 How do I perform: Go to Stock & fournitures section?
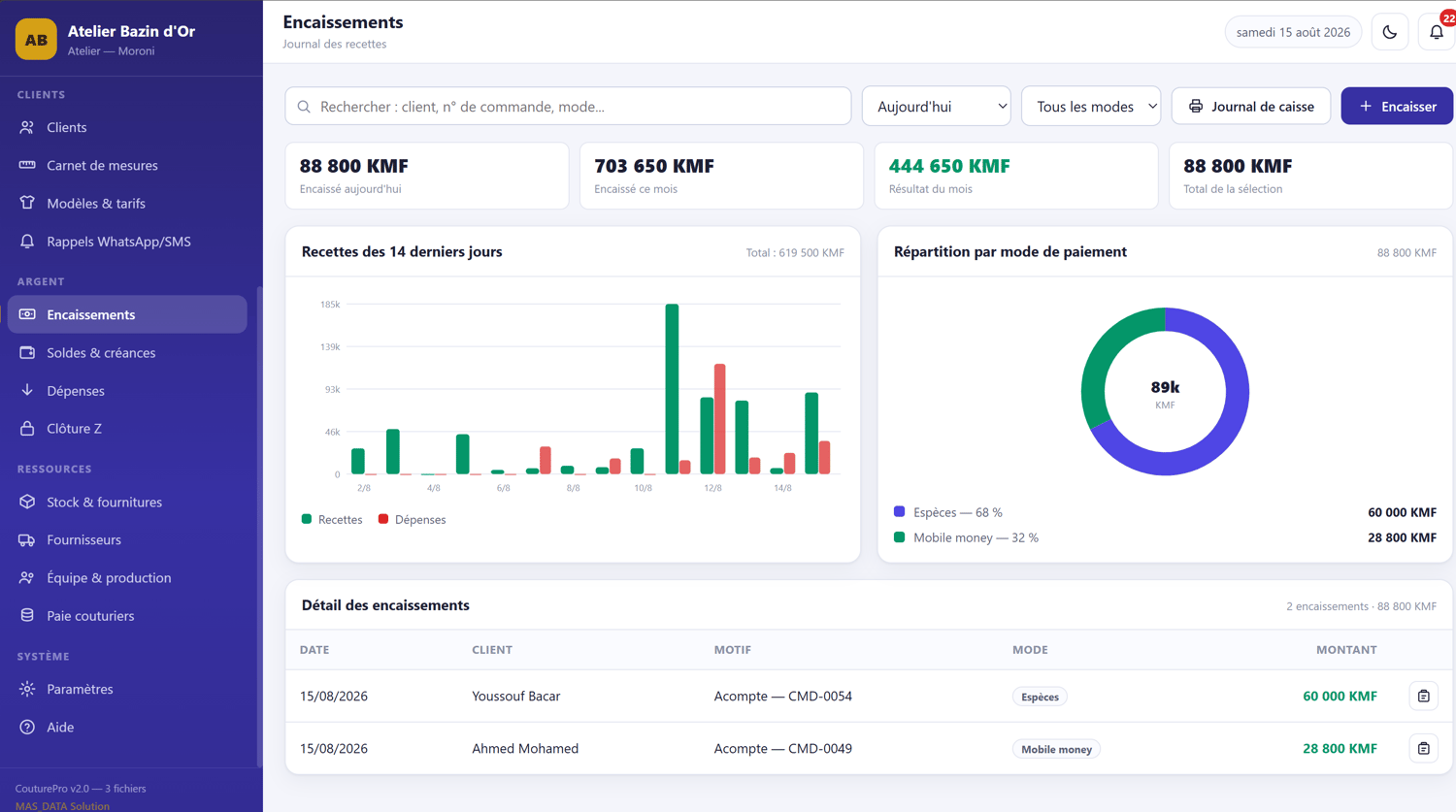coord(127,502)
